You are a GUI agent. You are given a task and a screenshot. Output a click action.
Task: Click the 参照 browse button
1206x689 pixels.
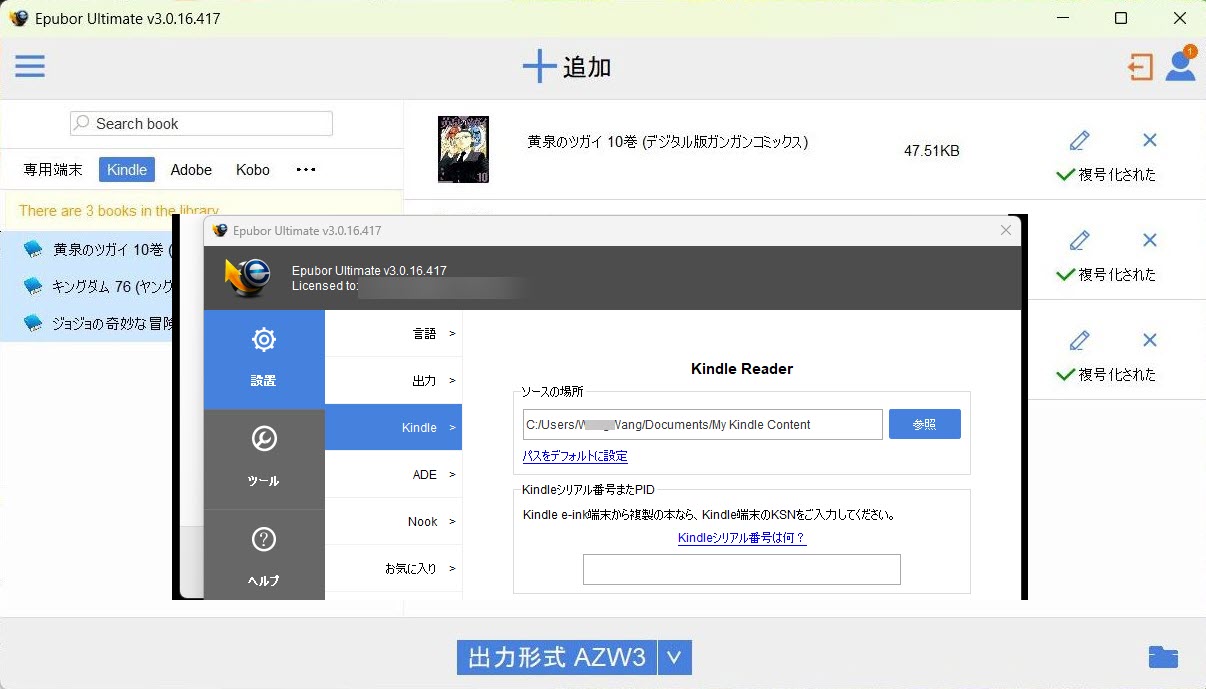(924, 424)
